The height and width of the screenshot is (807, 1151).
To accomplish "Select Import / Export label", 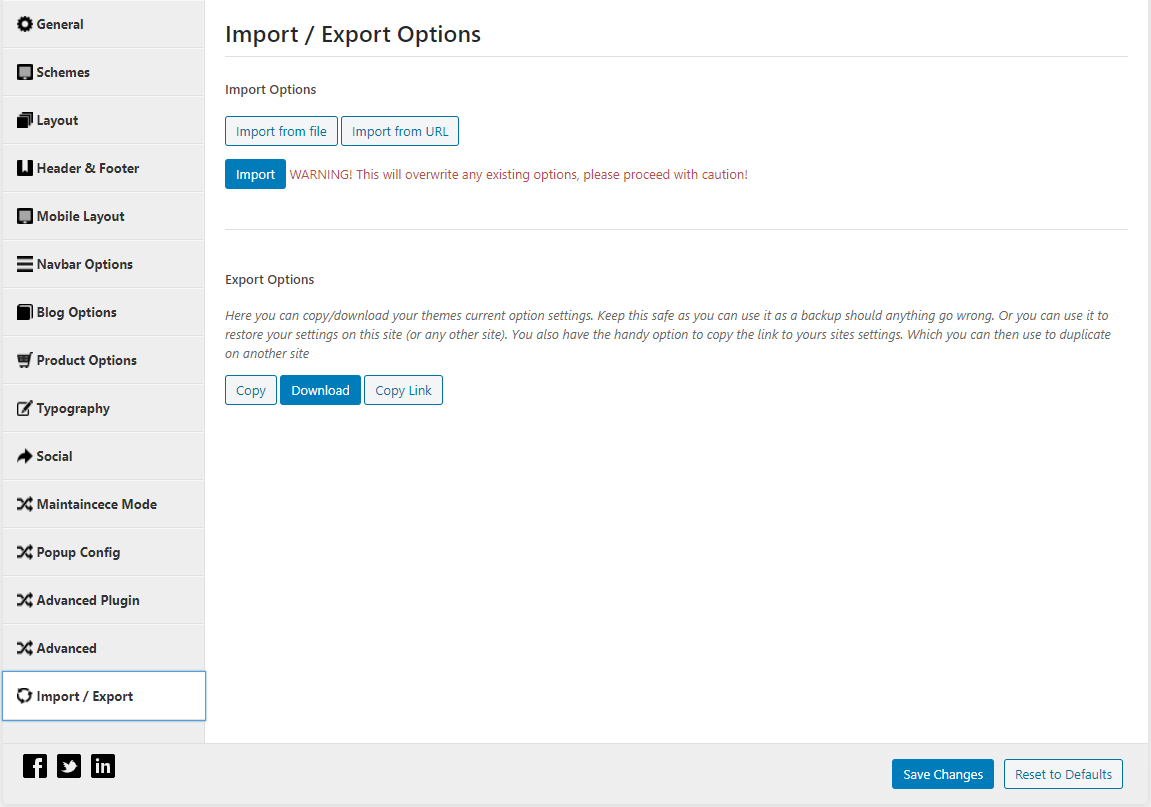I will point(85,696).
